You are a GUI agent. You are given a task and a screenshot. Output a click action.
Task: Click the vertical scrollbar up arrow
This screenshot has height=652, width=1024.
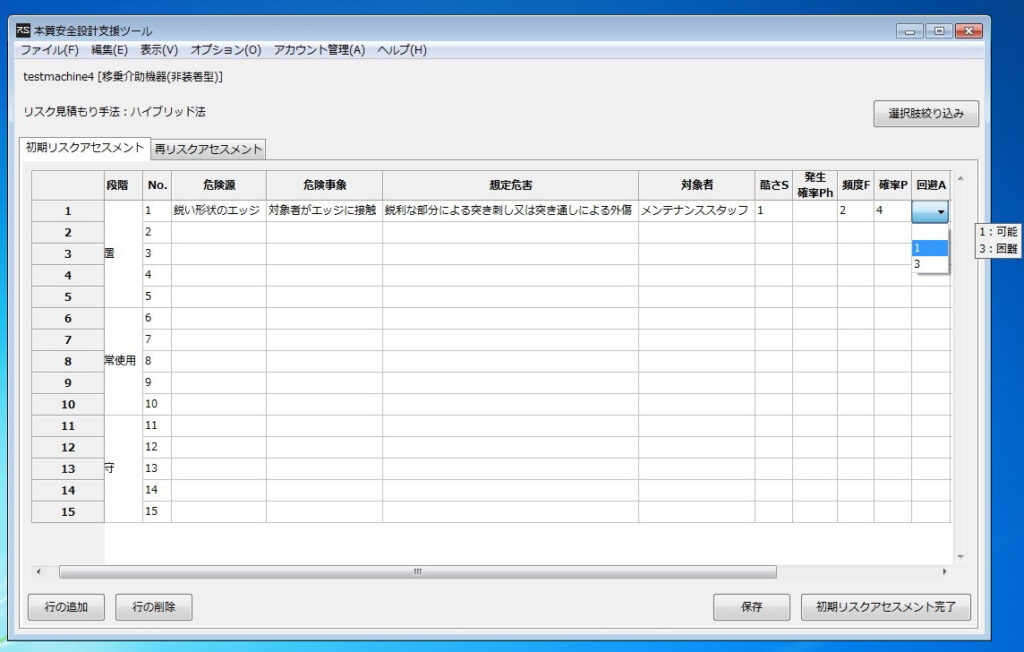[x=960, y=178]
